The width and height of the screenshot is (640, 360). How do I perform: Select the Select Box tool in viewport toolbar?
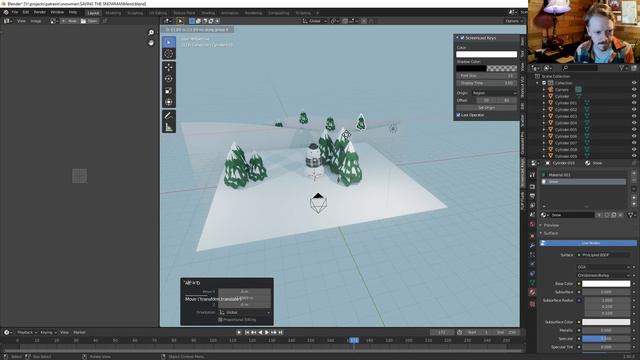click(169, 42)
